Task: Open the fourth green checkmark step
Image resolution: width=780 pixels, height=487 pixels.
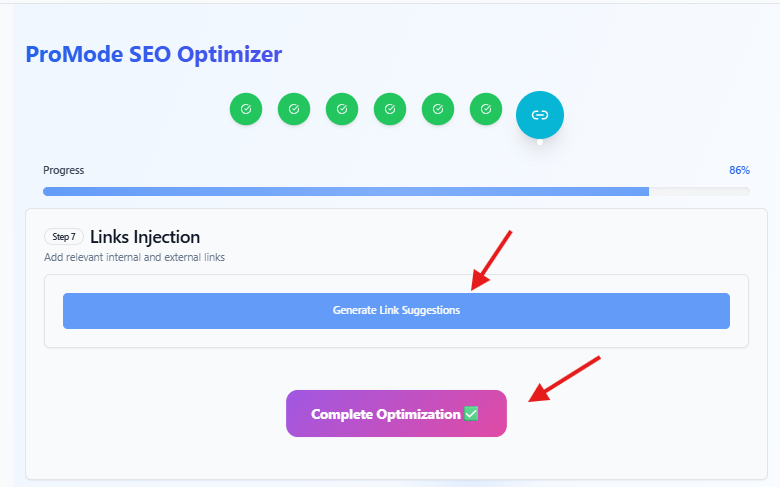Action: coord(390,109)
